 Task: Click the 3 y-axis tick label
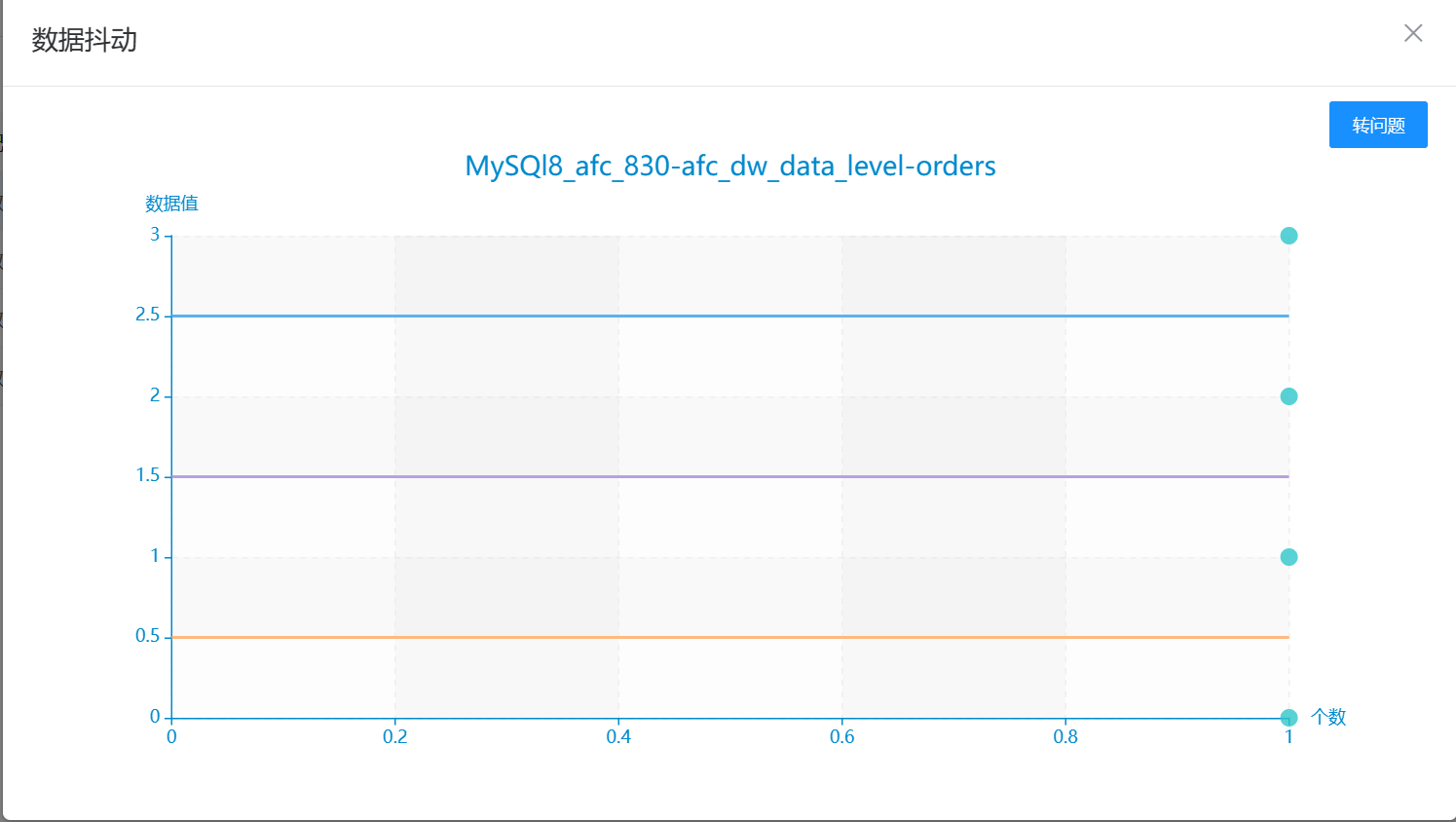click(x=154, y=235)
